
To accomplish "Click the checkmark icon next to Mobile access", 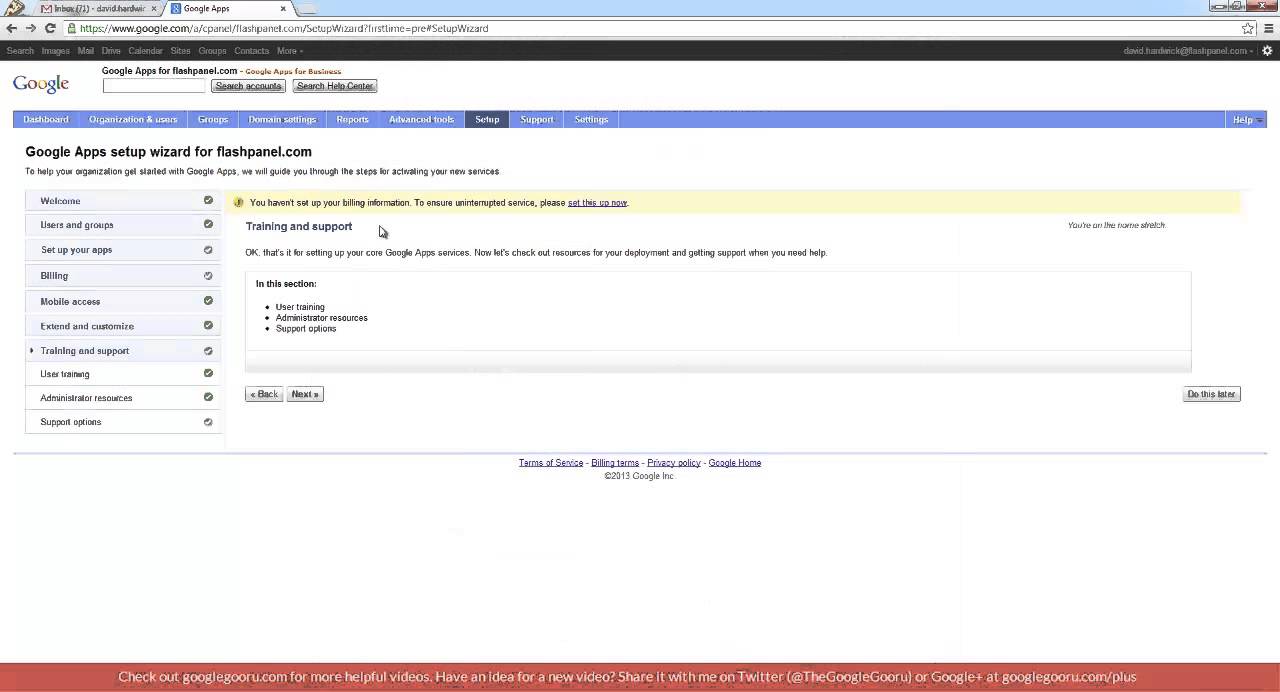I will point(208,301).
